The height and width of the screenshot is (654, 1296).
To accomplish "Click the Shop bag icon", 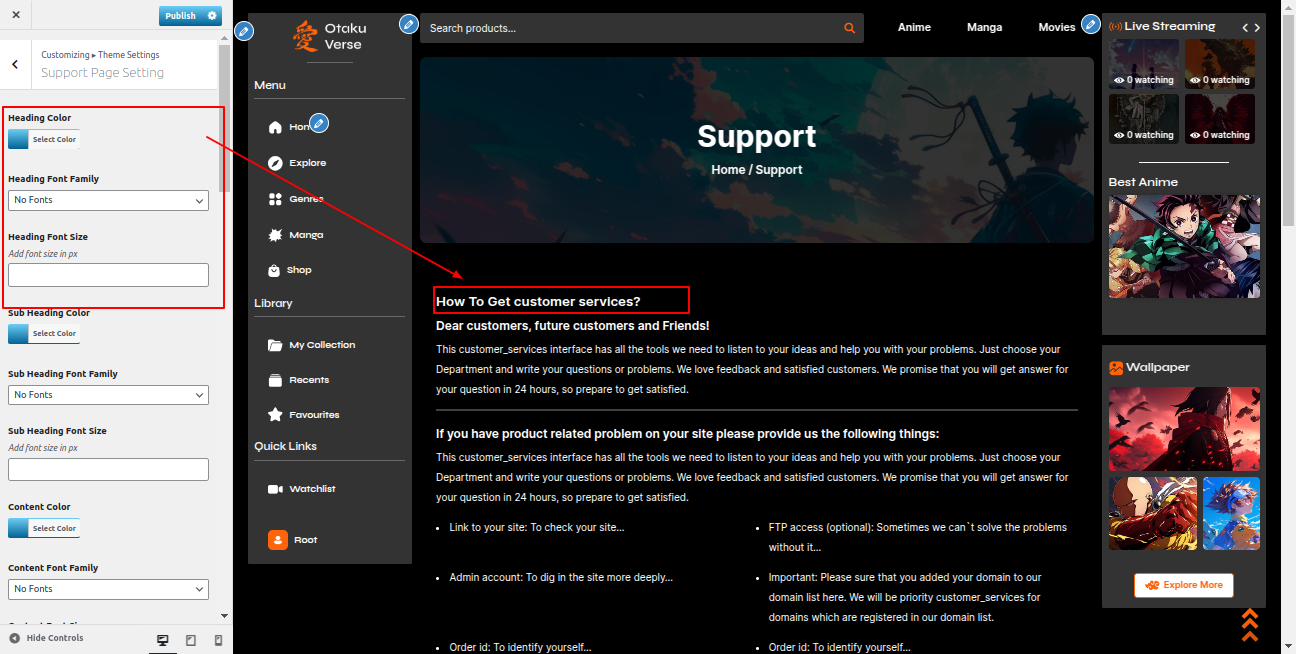I will [x=275, y=270].
